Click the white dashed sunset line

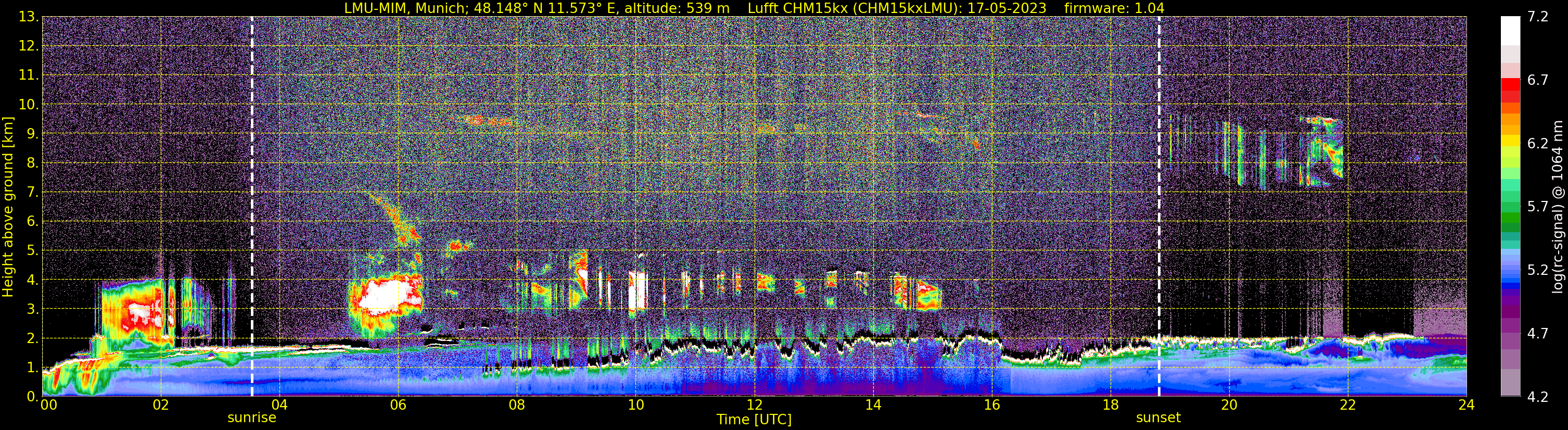pyautogui.click(x=1158, y=207)
